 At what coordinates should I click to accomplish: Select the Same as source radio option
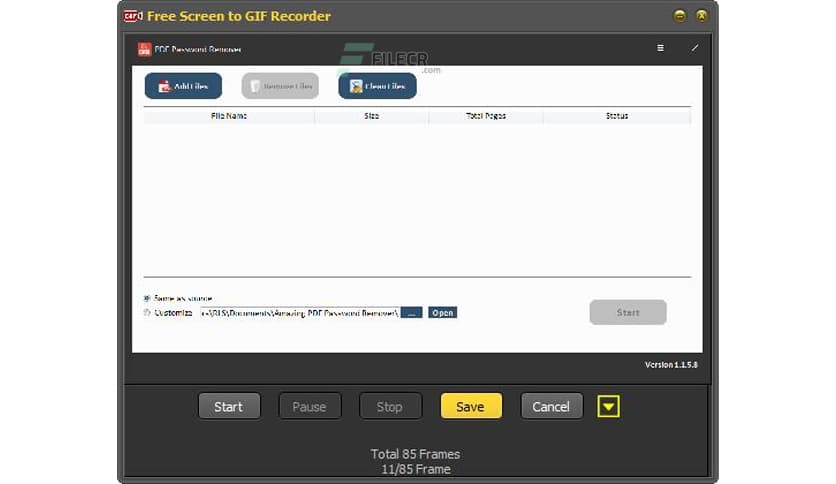147,298
